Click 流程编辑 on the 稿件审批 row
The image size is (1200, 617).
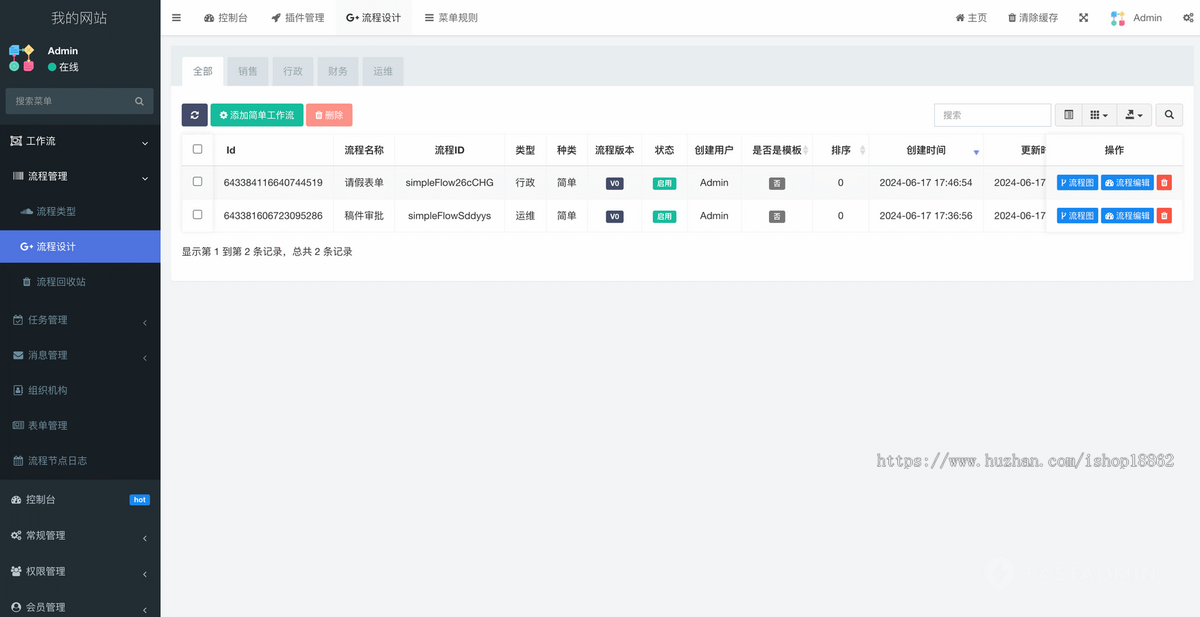(x=1128, y=215)
